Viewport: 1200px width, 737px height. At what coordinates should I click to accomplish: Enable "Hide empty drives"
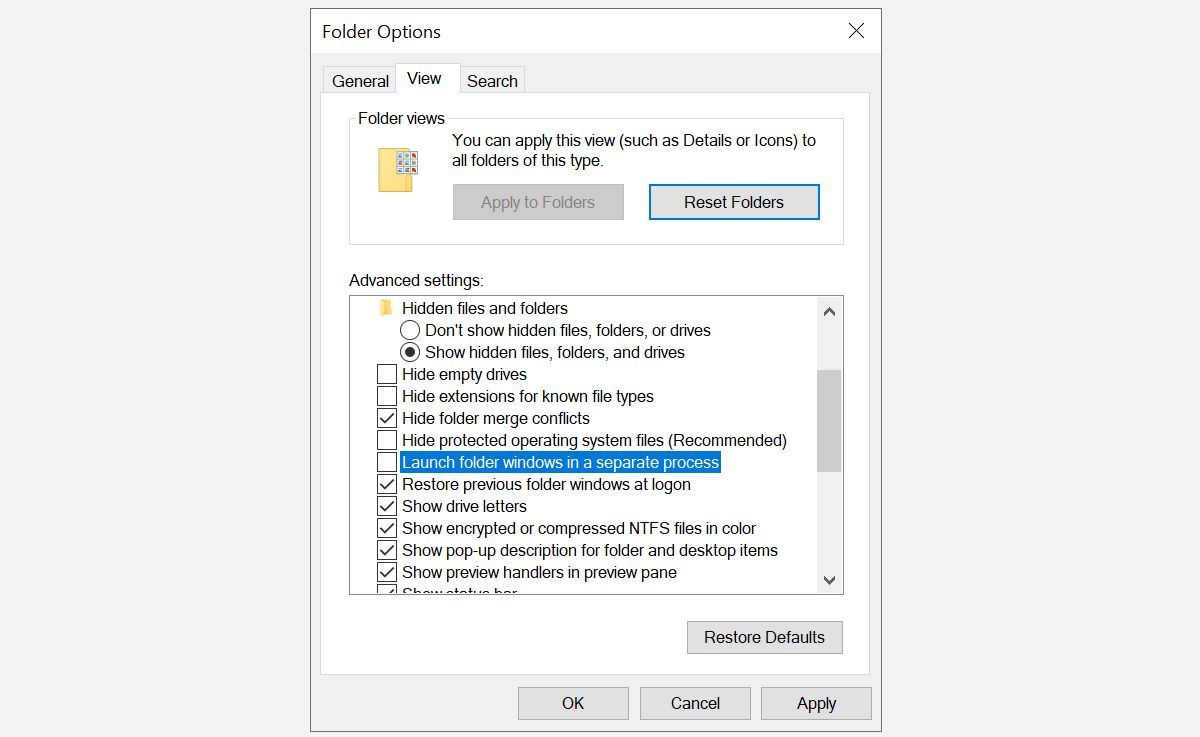[x=387, y=373]
